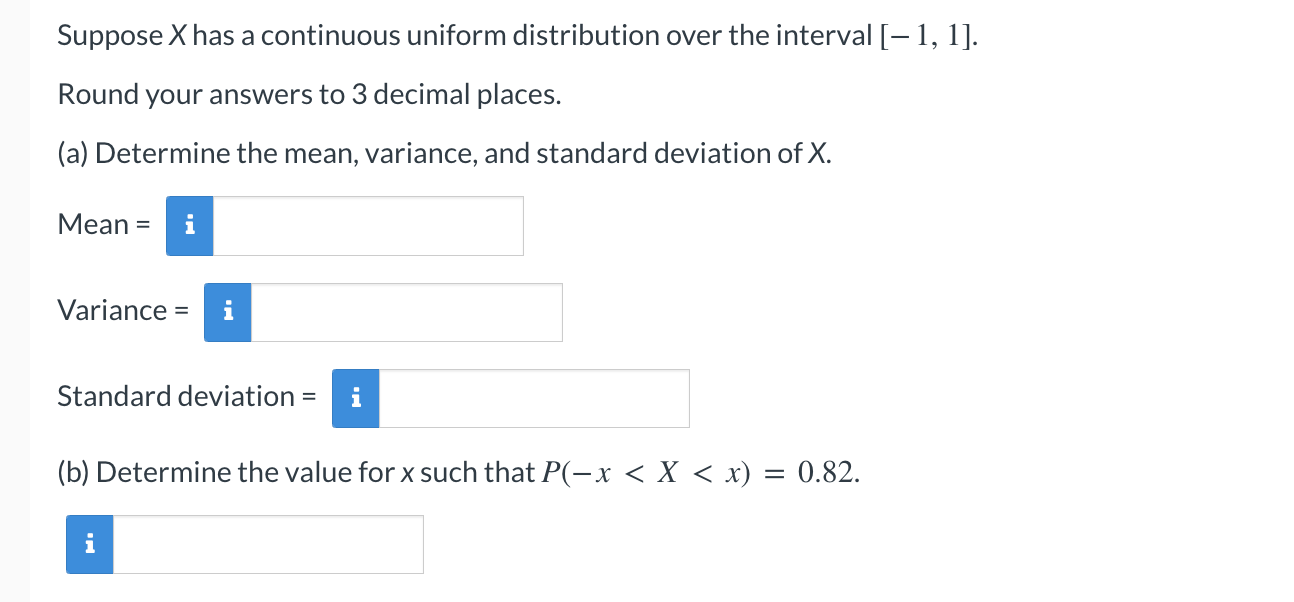Image resolution: width=1294 pixels, height=602 pixels.
Task: Click the part (a) question text
Action: [443, 153]
